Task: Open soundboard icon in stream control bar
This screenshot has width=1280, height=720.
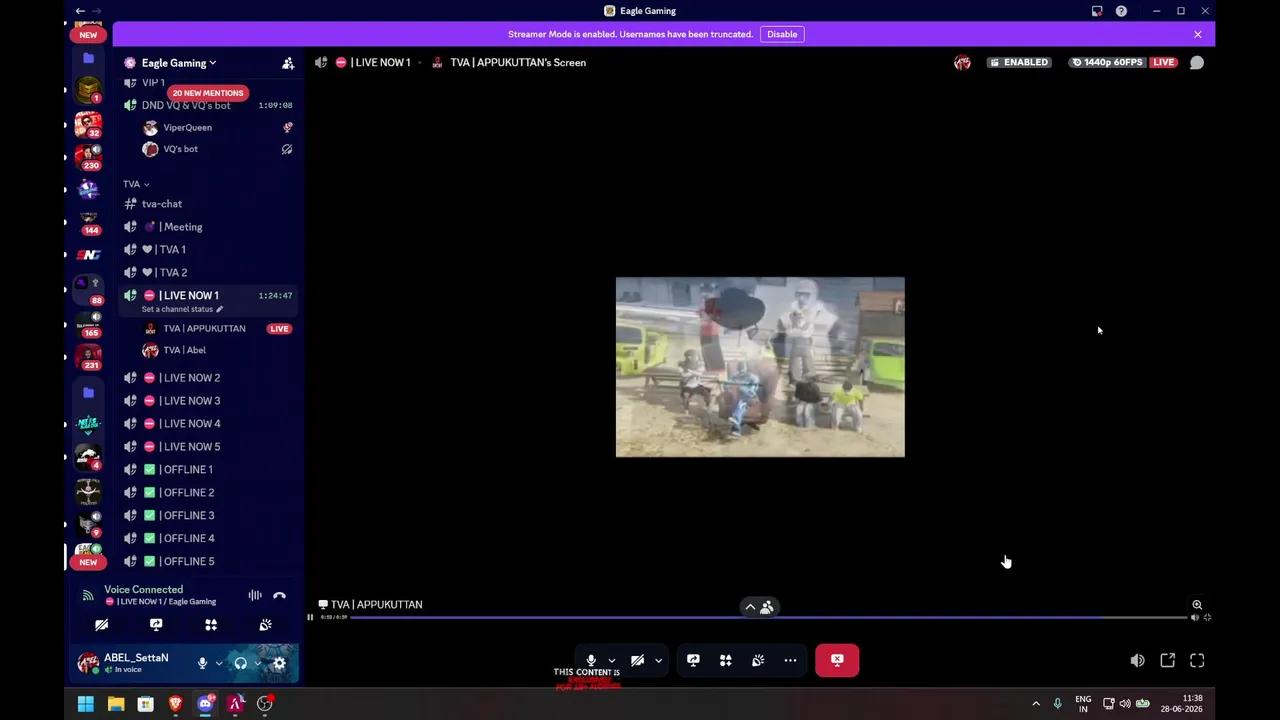Action: pyautogui.click(x=758, y=660)
